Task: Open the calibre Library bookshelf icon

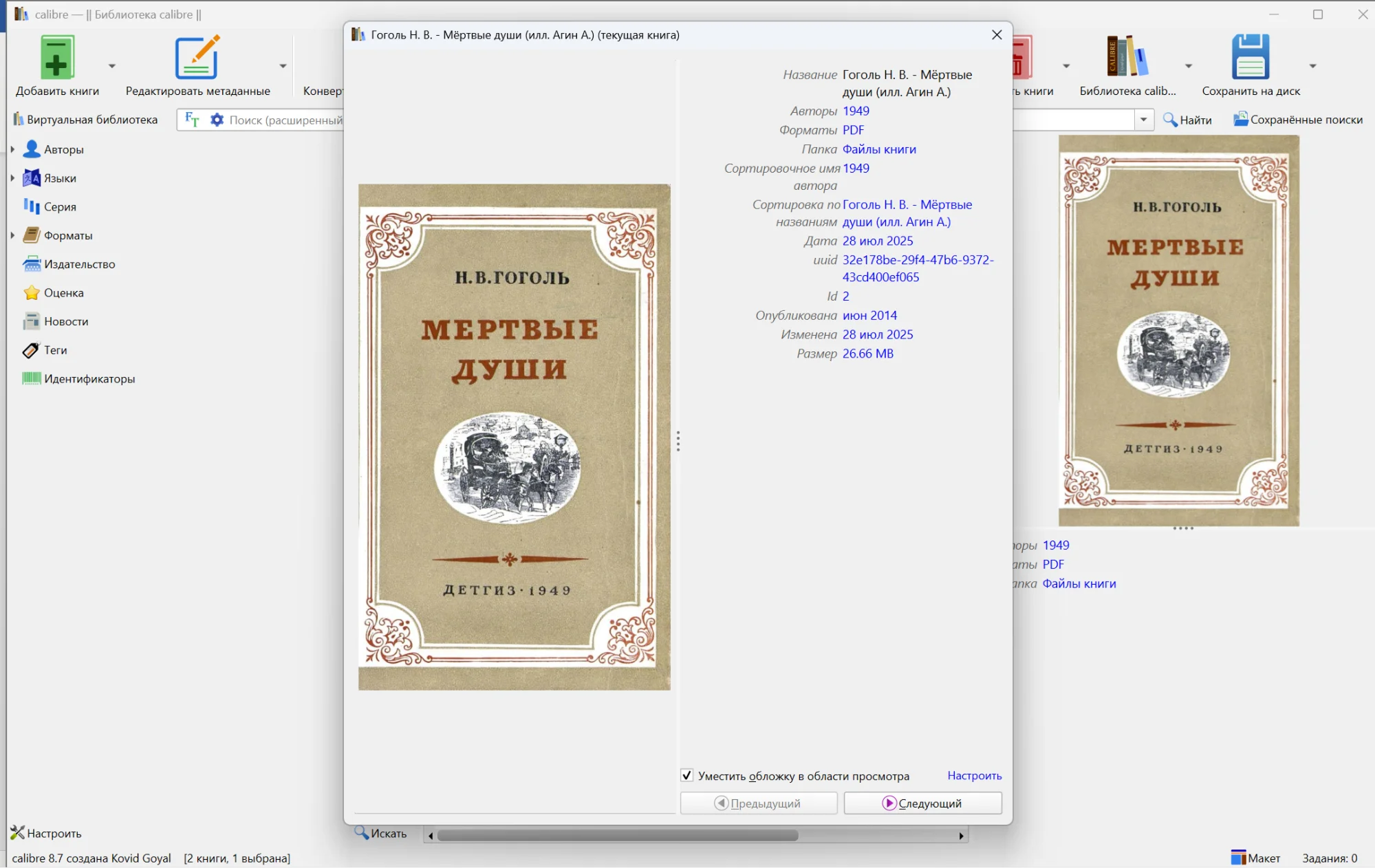Action: tap(1127, 58)
